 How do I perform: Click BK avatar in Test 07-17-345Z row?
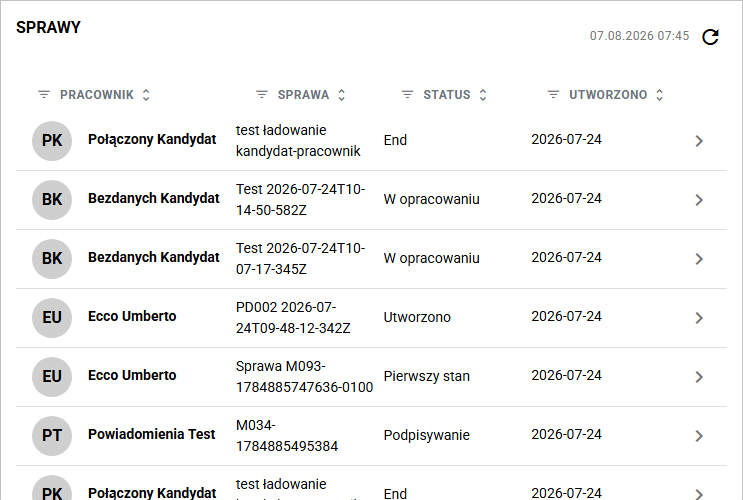(52, 259)
